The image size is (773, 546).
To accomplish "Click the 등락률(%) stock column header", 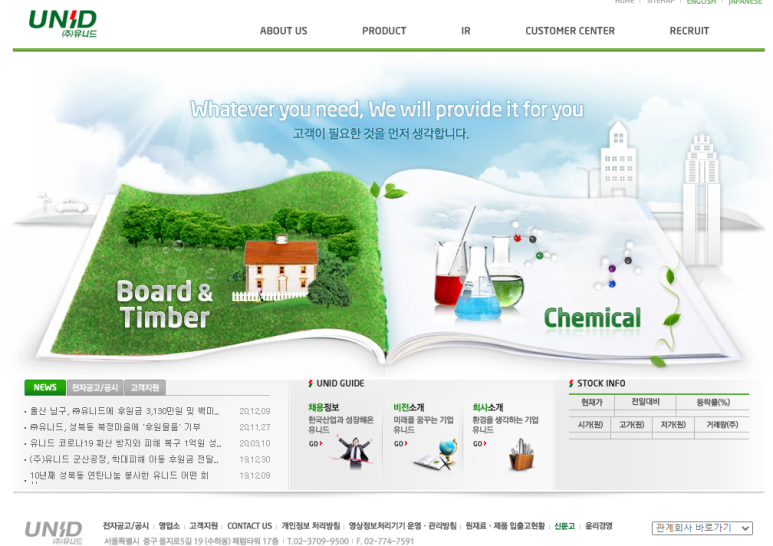I will coord(713,402).
